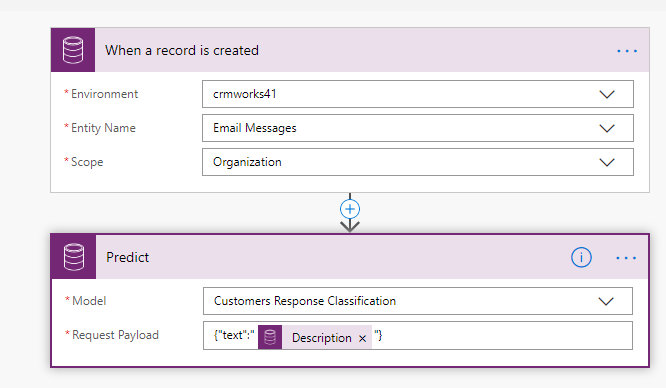Image resolution: width=666 pixels, height=388 pixels.
Task: Click the database icon on the trigger card
Action: (73, 50)
